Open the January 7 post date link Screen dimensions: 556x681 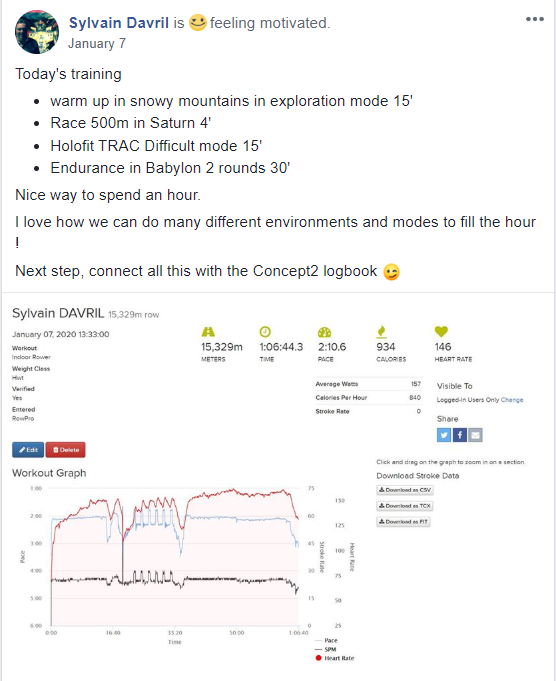97,43
